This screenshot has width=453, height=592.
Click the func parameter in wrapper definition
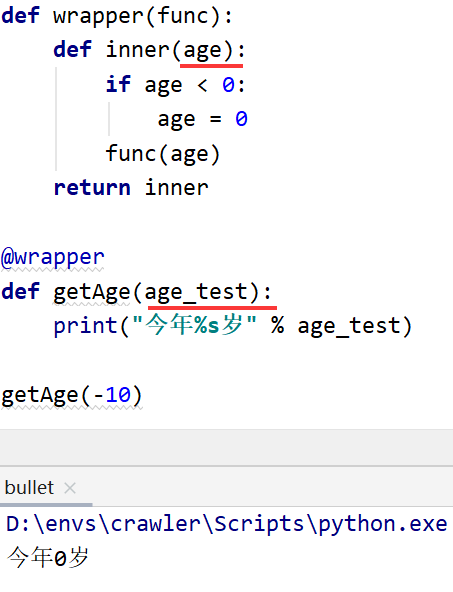click(x=182, y=17)
